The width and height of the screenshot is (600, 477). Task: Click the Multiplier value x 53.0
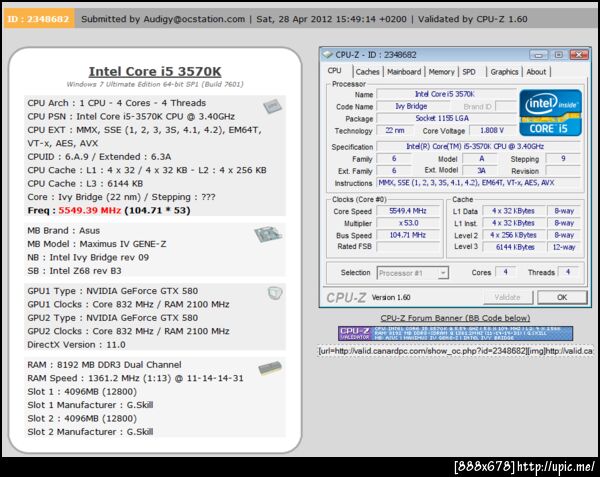point(408,223)
